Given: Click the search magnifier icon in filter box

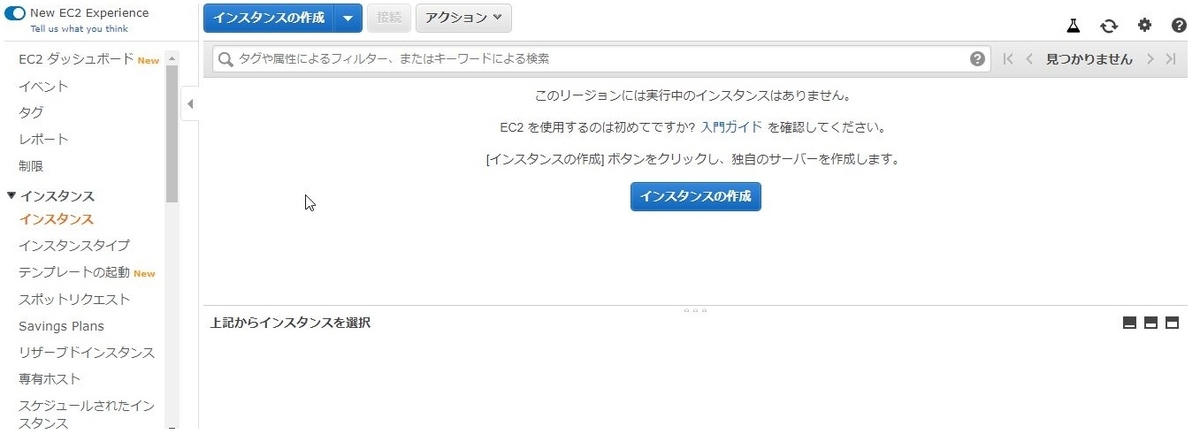Looking at the screenshot, I should 226,59.
